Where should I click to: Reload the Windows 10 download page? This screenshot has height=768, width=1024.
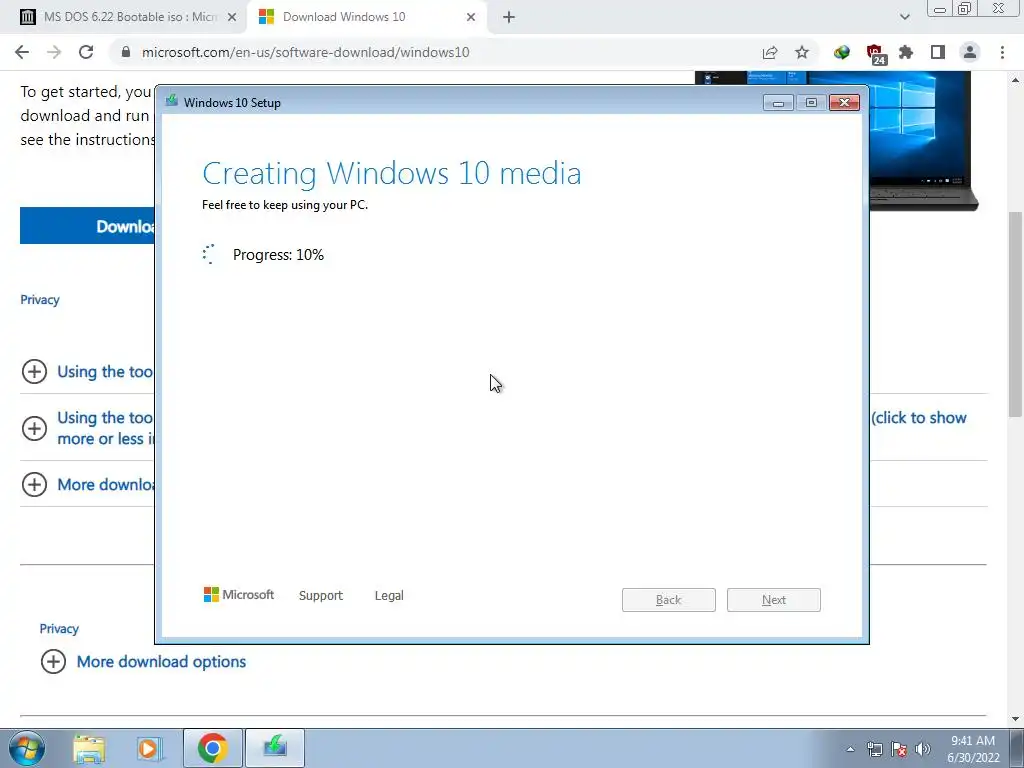86,52
